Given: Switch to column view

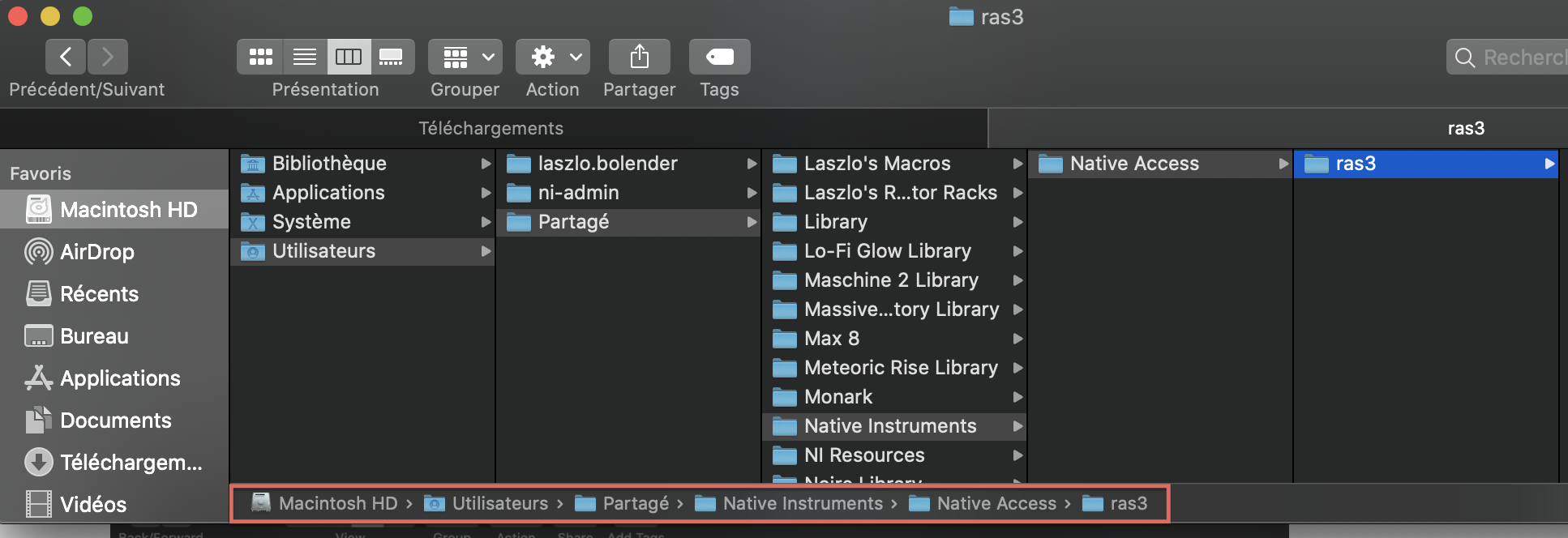Looking at the screenshot, I should [349, 57].
